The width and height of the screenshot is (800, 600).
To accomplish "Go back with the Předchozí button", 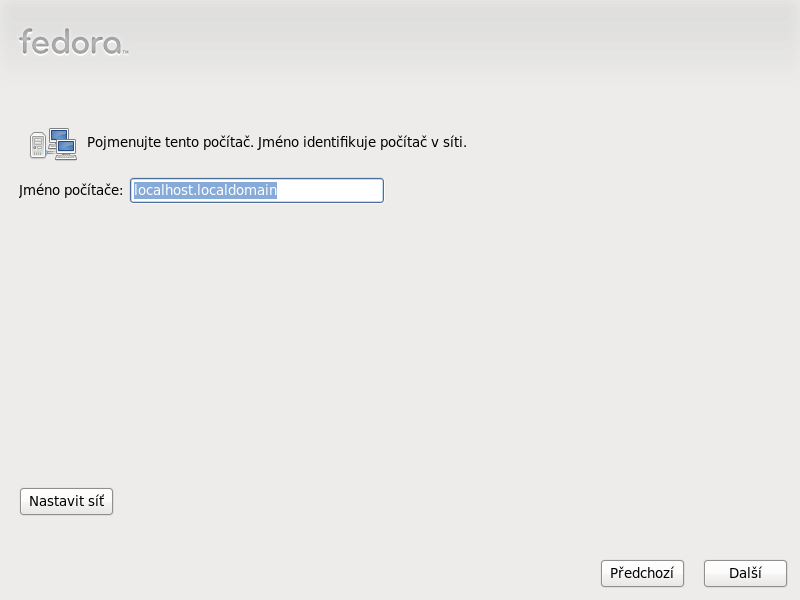I will point(642,574).
